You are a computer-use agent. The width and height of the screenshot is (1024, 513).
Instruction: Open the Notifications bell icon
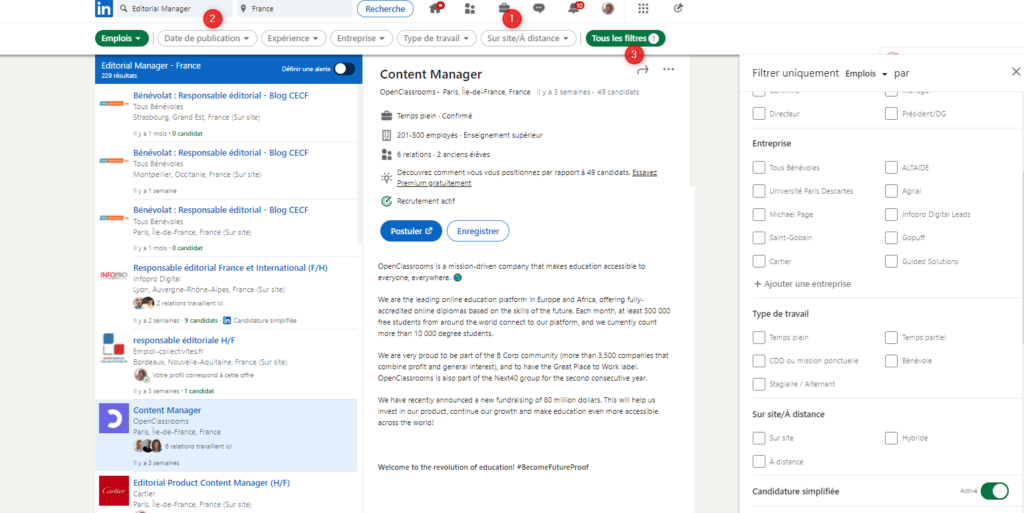(573, 8)
